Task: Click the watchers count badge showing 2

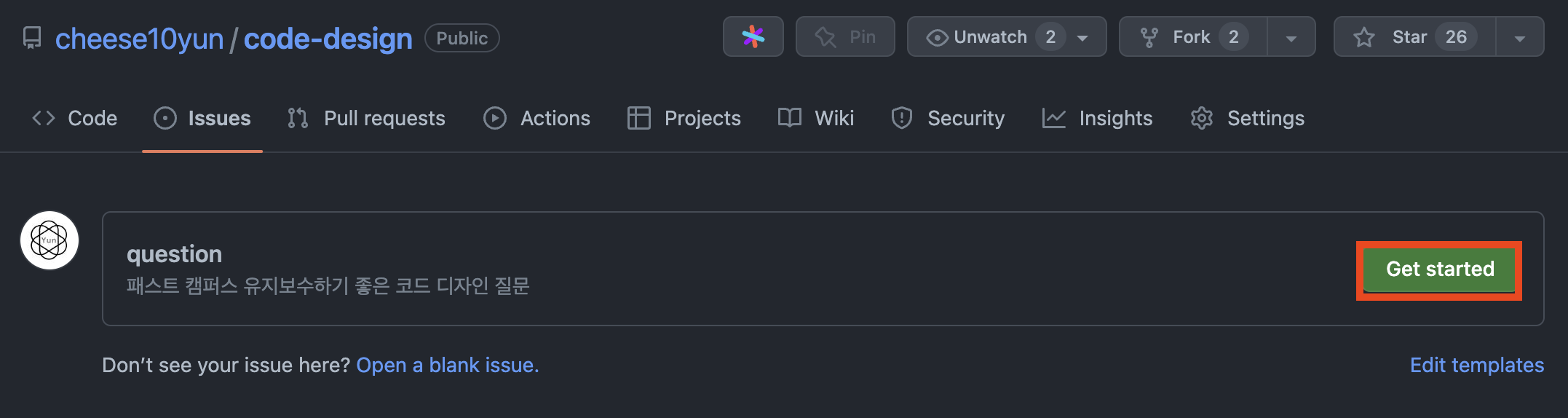Action: tap(1050, 37)
